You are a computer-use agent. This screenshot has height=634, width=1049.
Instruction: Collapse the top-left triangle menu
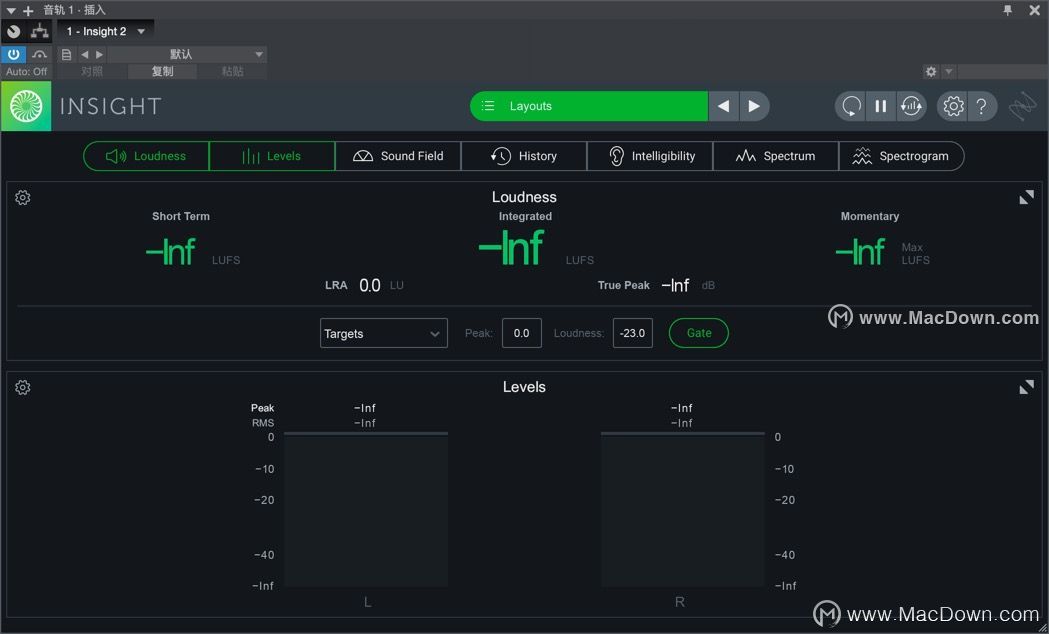click(11, 11)
